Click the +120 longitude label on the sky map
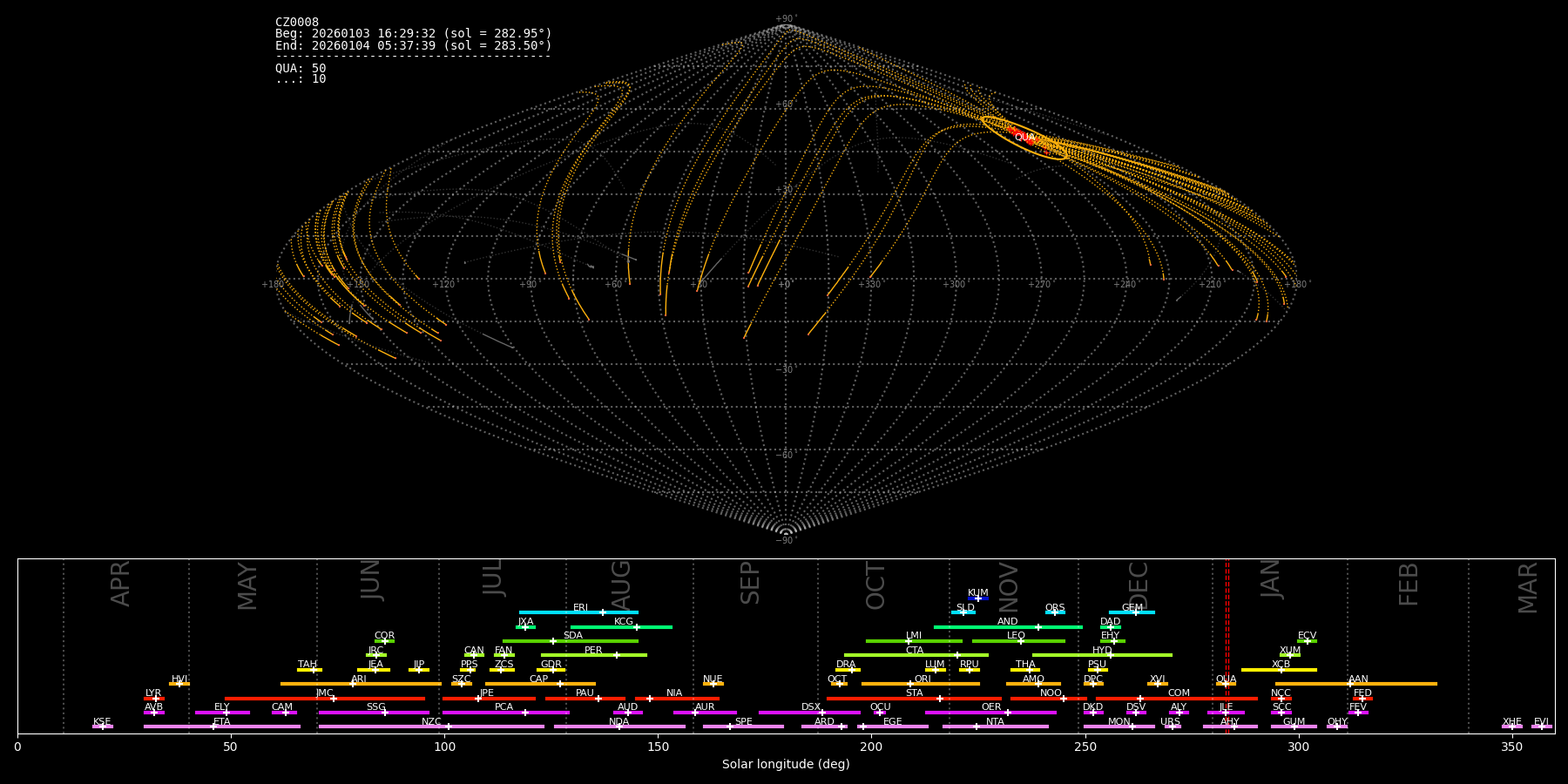 pyautogui.click(x=443, y=285)
